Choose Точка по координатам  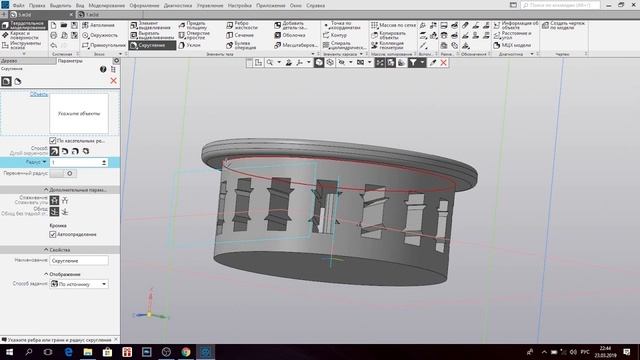pos(342,25)
